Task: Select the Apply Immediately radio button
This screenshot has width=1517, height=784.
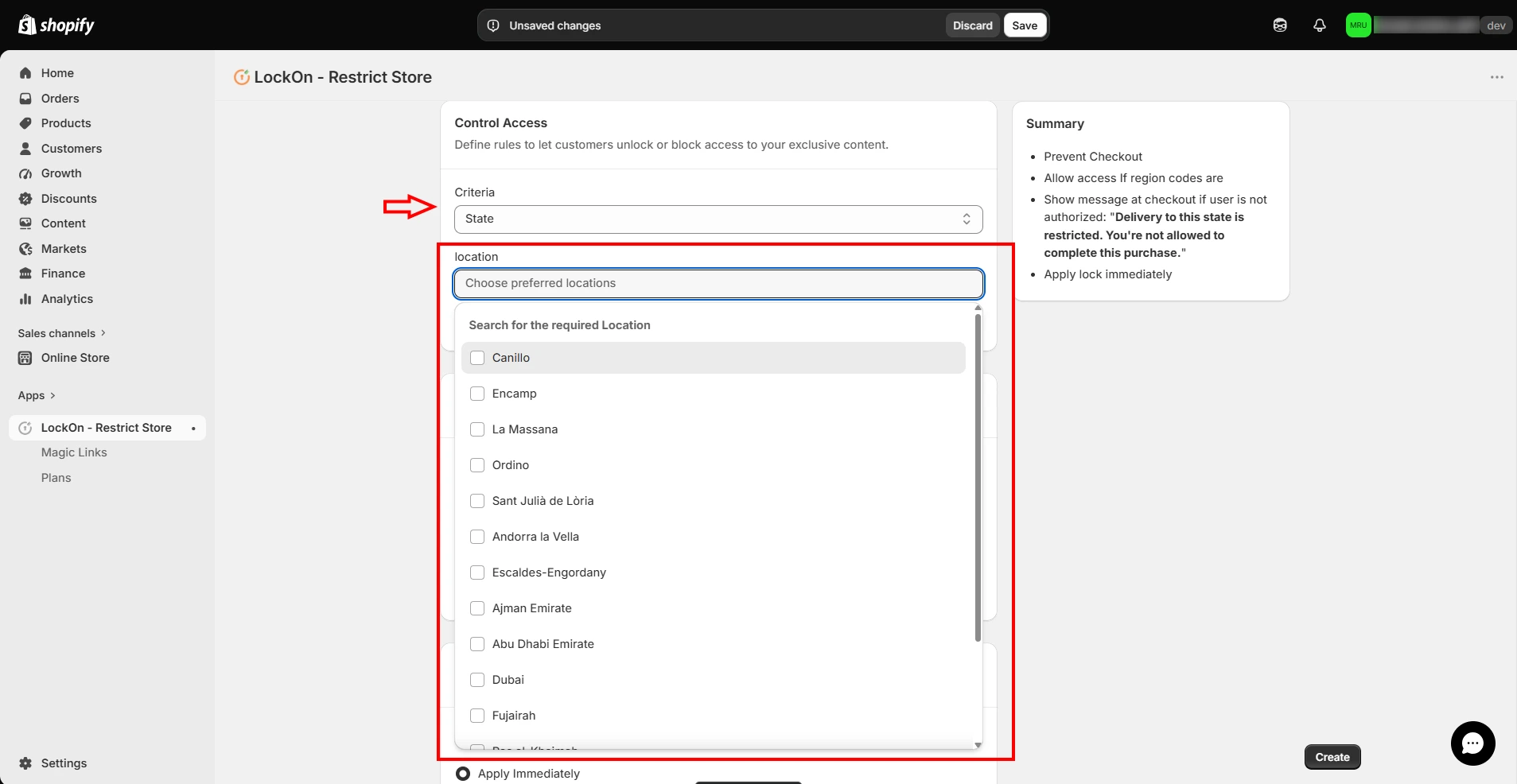Action: pos(463,774)
